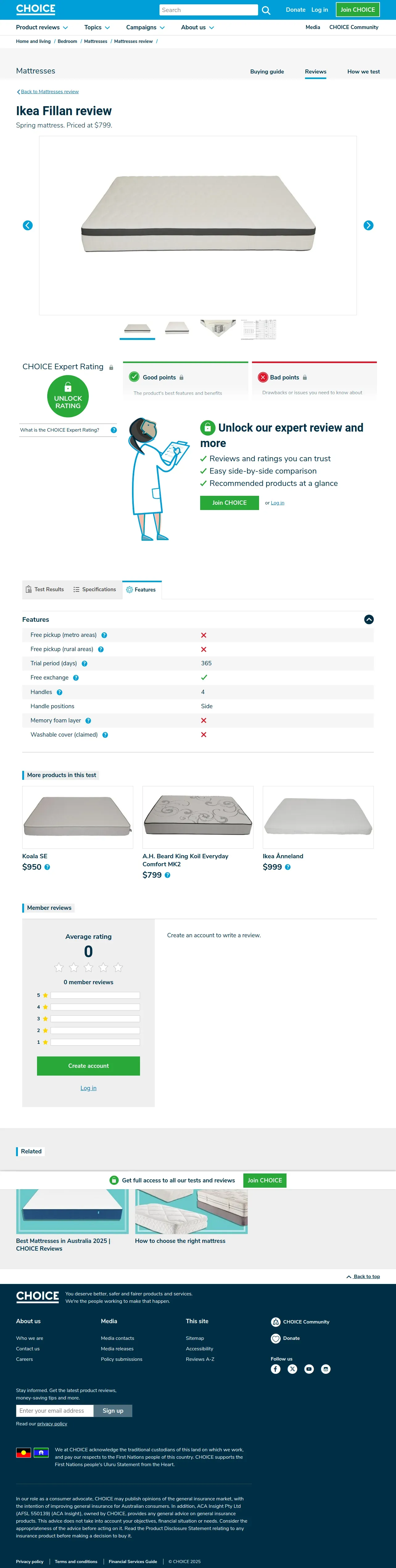
Task: Click Back to Mattresses review link
Action: point(49,92)
